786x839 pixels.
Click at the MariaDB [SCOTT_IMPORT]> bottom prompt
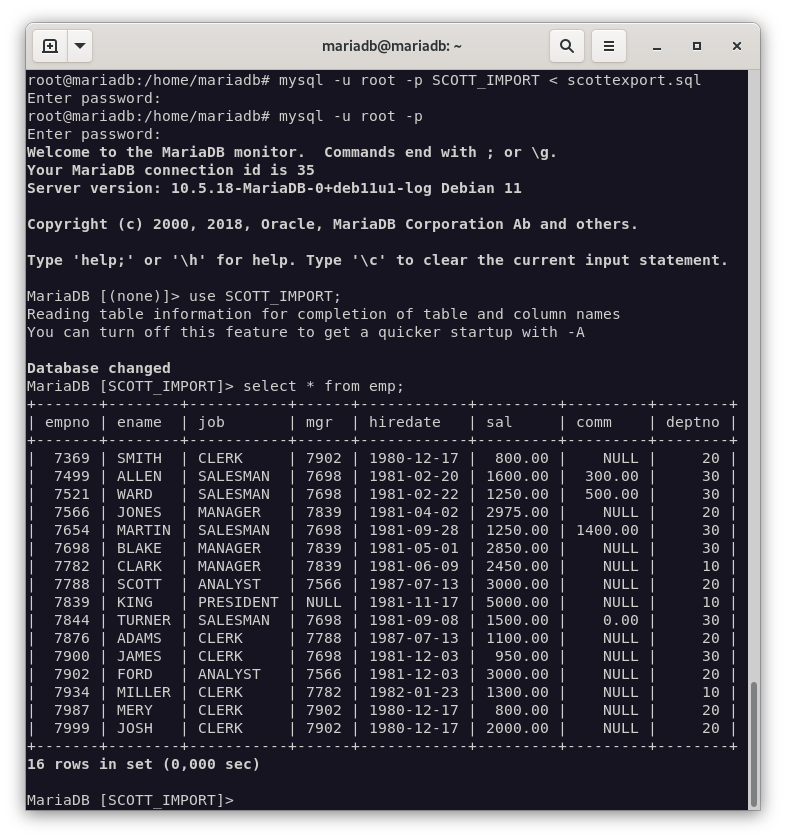(x=130, y=800)
